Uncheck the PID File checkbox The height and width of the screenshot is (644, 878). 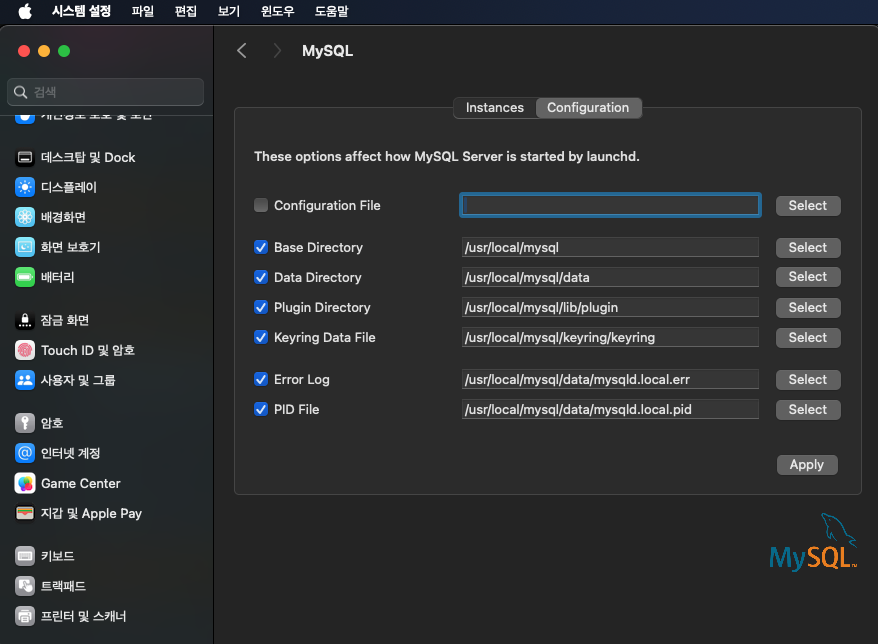tap(261, 409)
